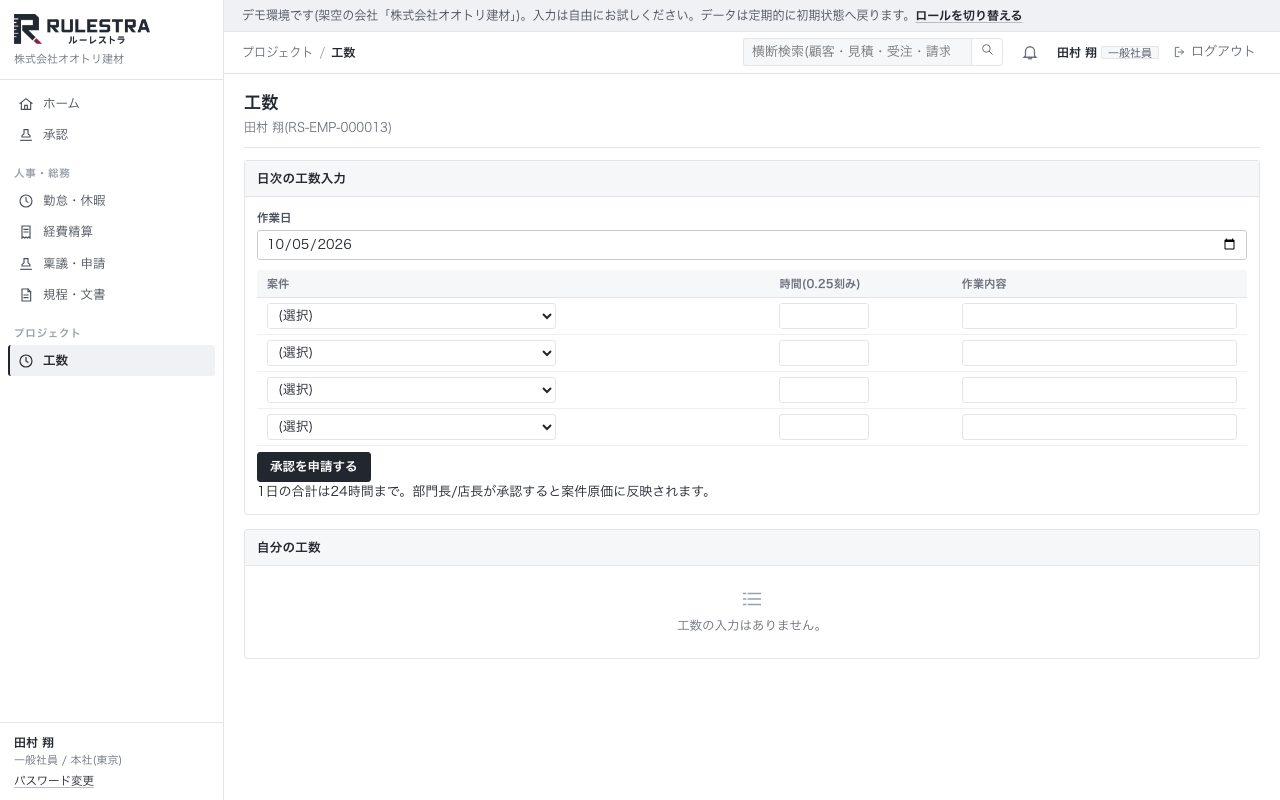Open the calendar picker in 作業日 field
This screenshot has width=1280, height=800.
click(1229, 245)
